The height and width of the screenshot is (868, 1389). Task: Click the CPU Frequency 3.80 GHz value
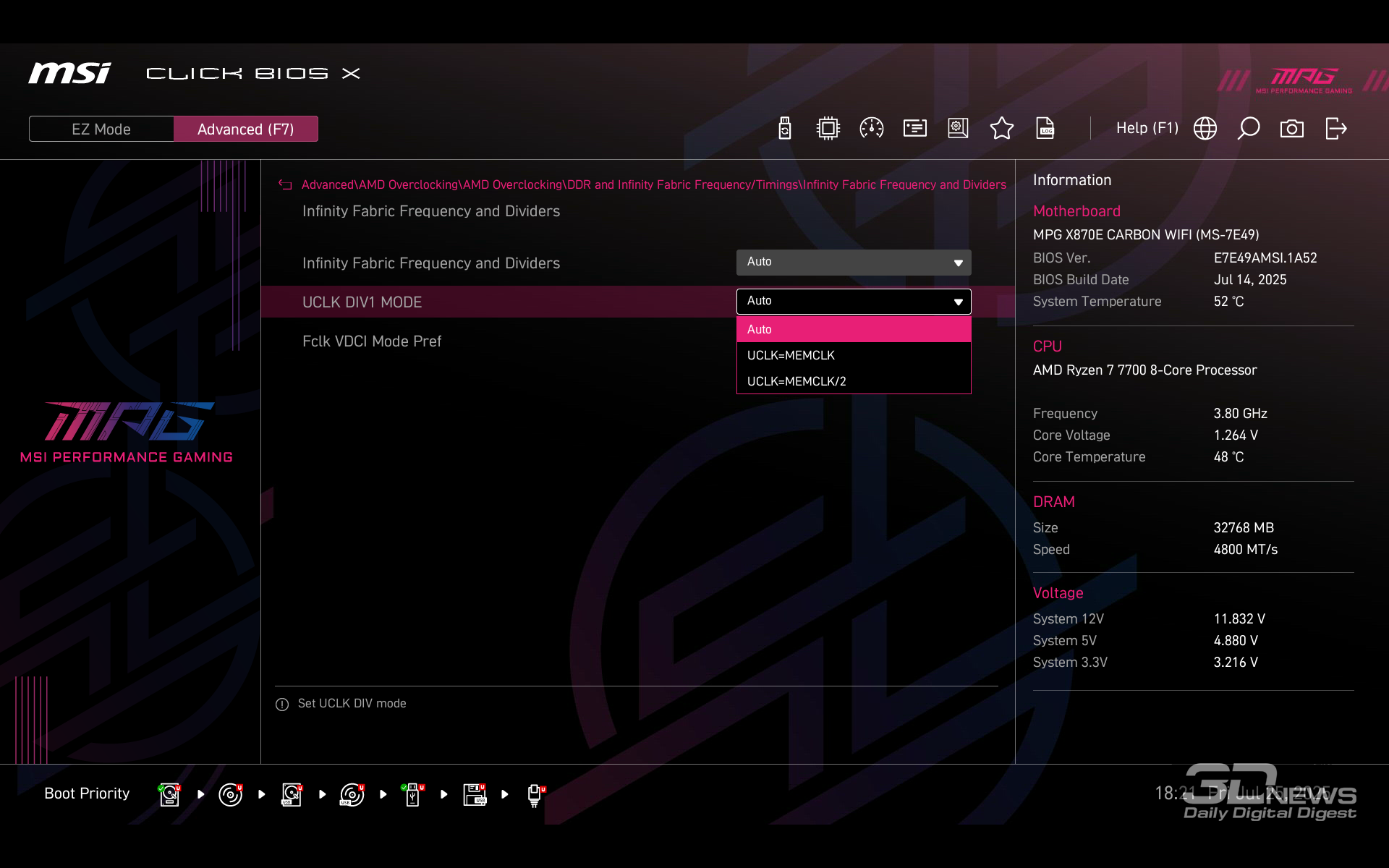click(x=1240, y=414)
